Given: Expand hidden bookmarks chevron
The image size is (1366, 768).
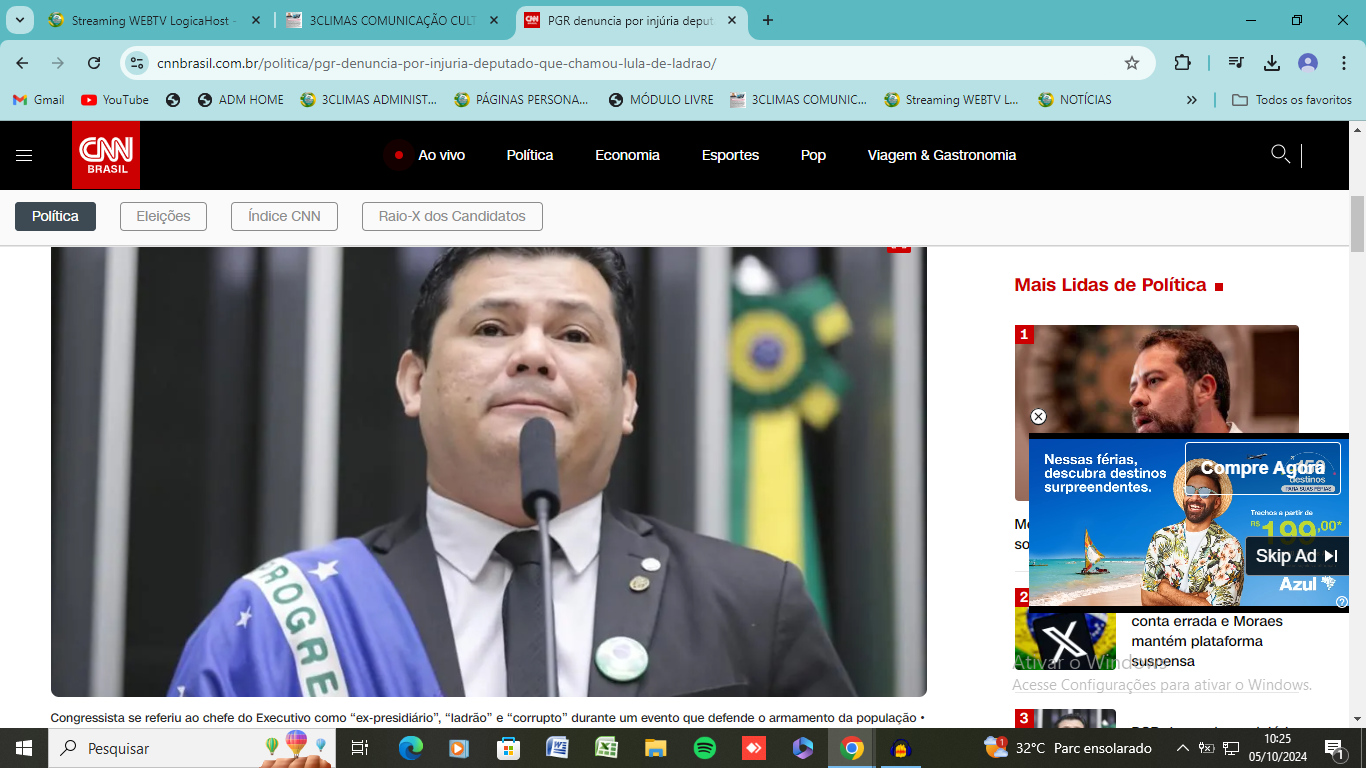Looking at the screenshot, I should click(1191, 100).
